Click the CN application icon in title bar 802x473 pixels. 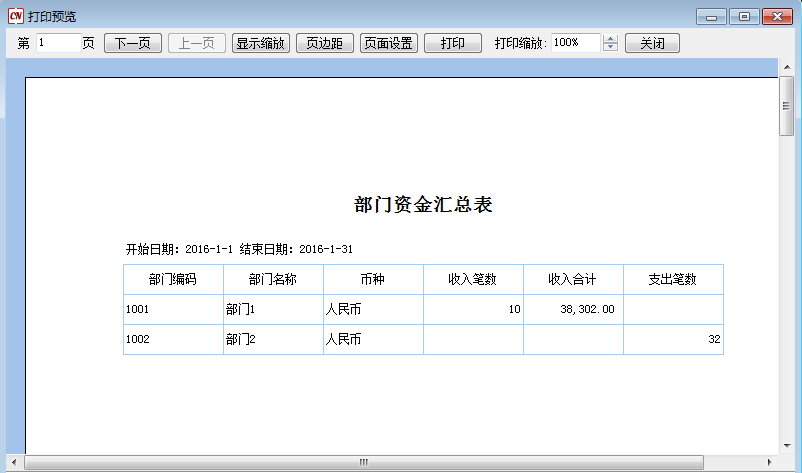tap(15, 16)
